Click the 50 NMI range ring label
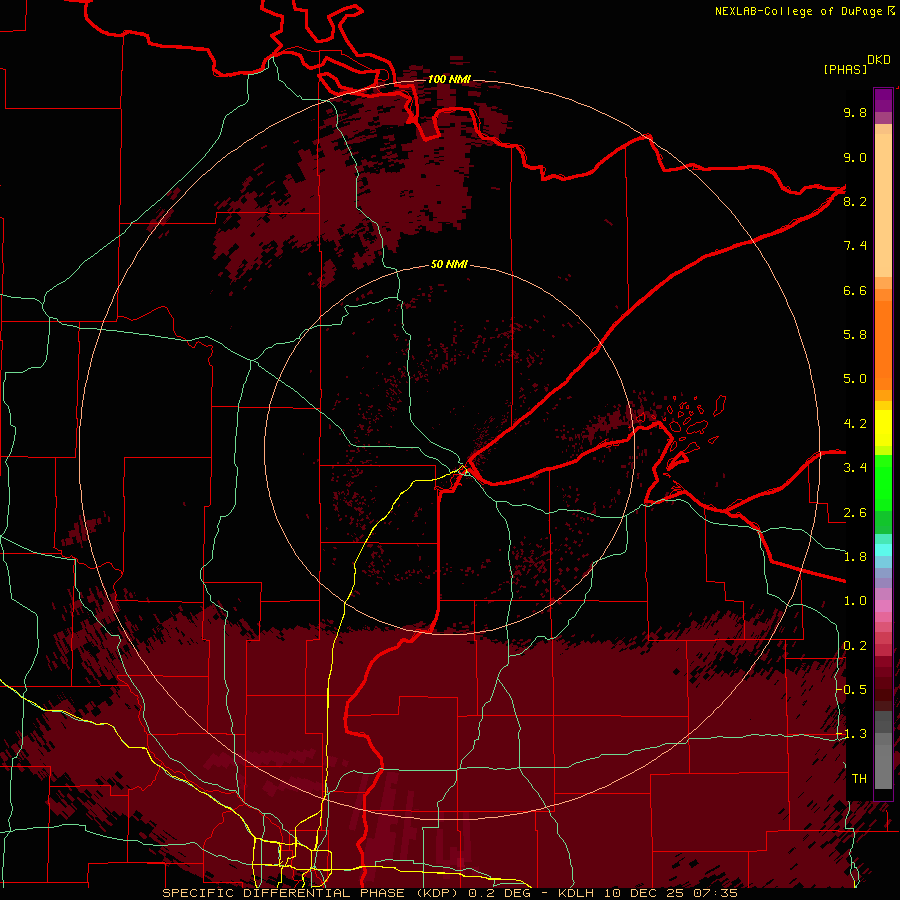 pyautogui.click(x=449, y=264)
